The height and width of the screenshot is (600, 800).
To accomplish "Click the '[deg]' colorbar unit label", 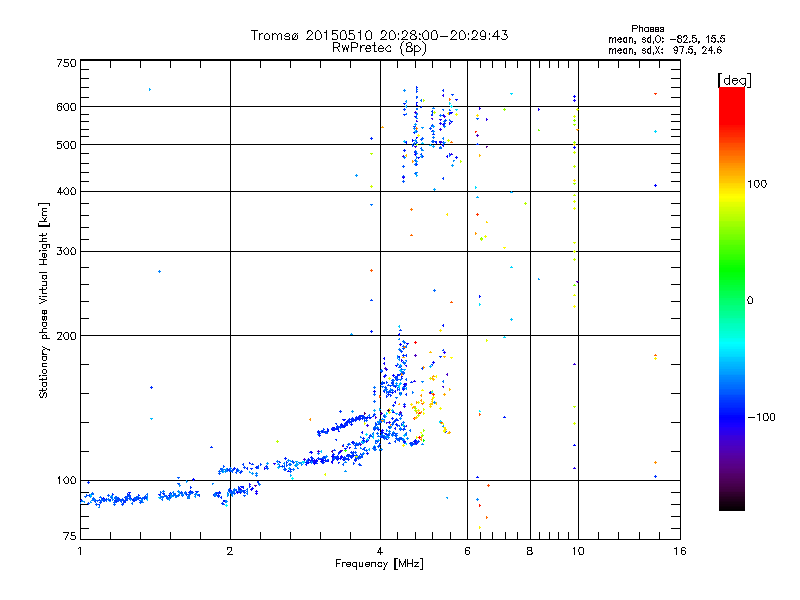I will click(734, 80).
